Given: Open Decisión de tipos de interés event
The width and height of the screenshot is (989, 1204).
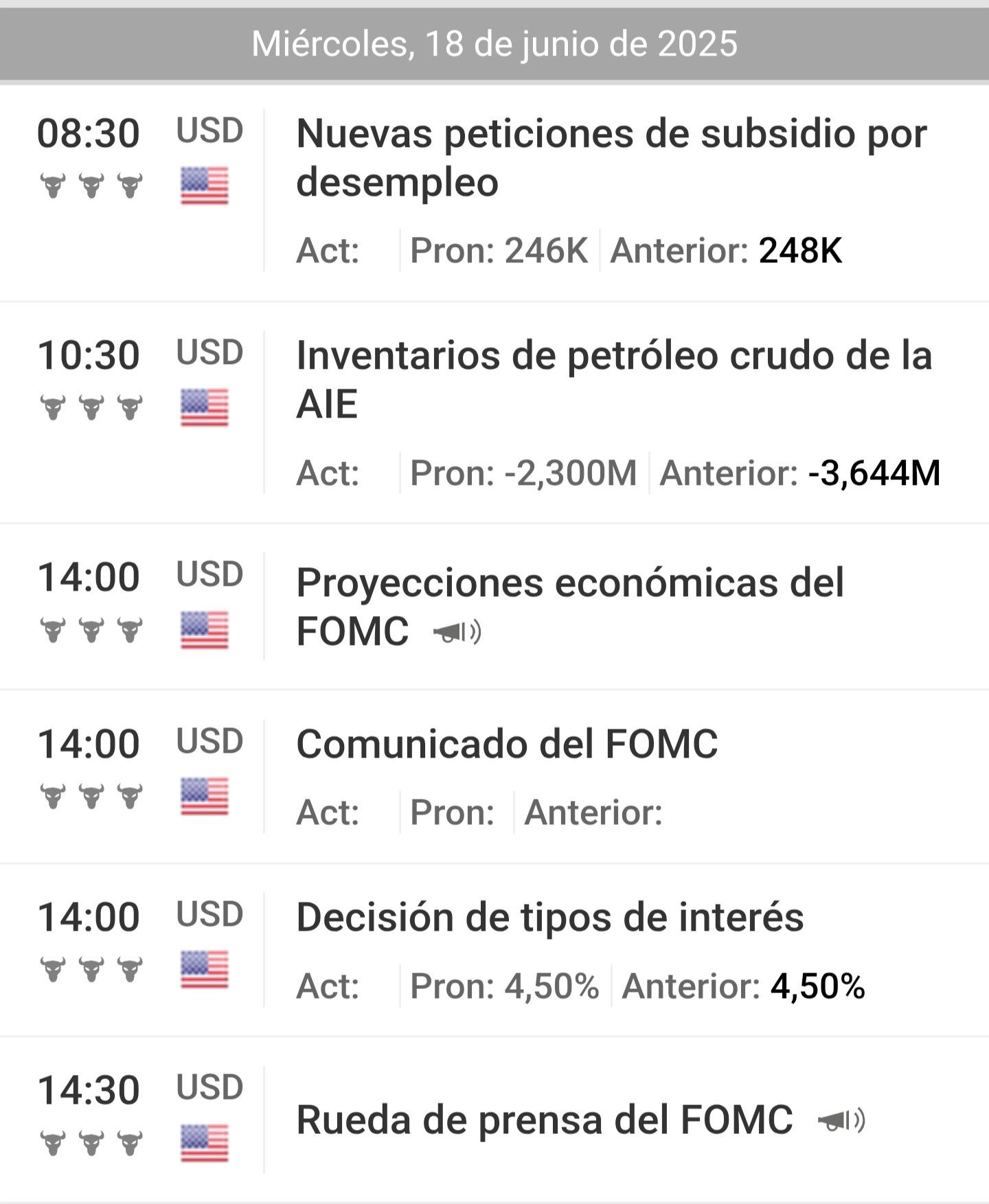Looking at the screenshot, I should [x=549, y=917].
